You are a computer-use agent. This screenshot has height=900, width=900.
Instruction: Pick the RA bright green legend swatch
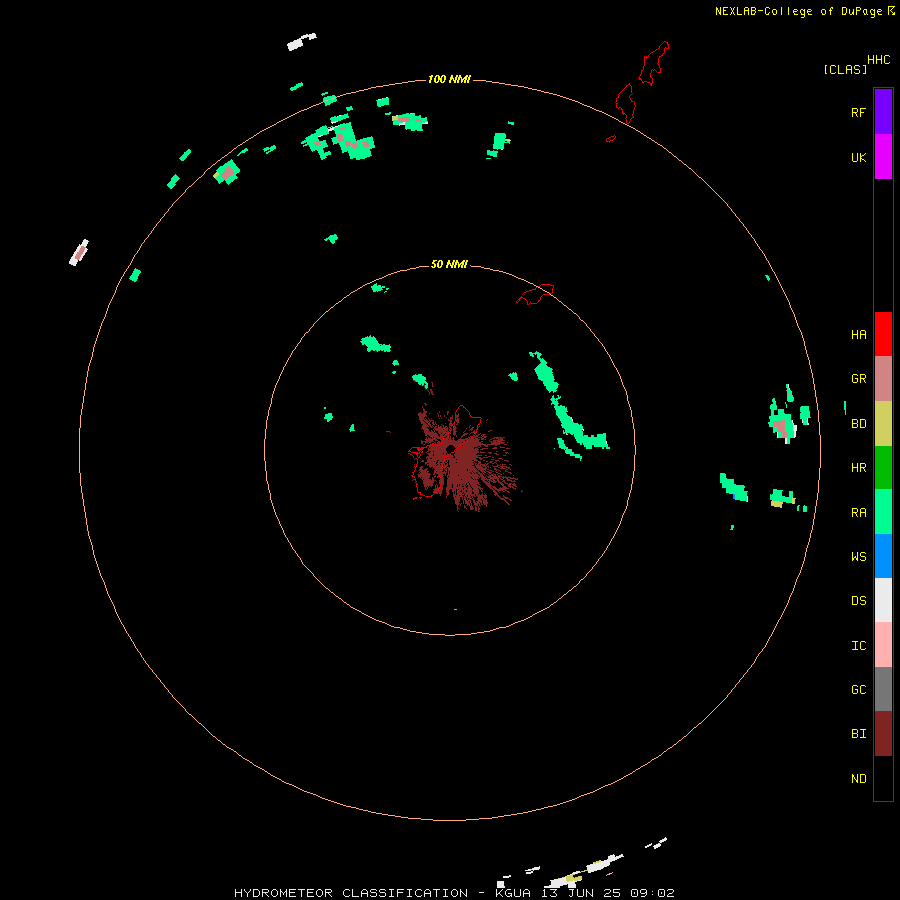pos(883,512)
